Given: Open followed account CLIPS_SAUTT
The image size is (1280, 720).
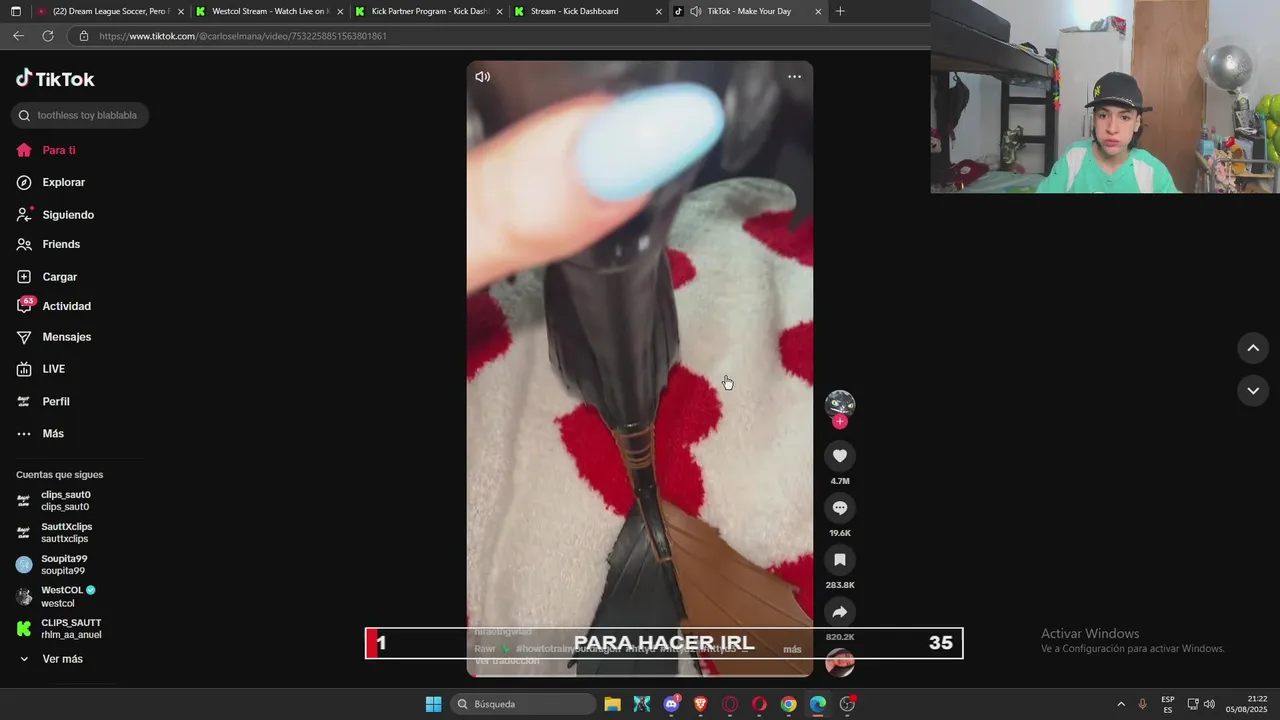Looking at the screenshot, I should (59, 629).
